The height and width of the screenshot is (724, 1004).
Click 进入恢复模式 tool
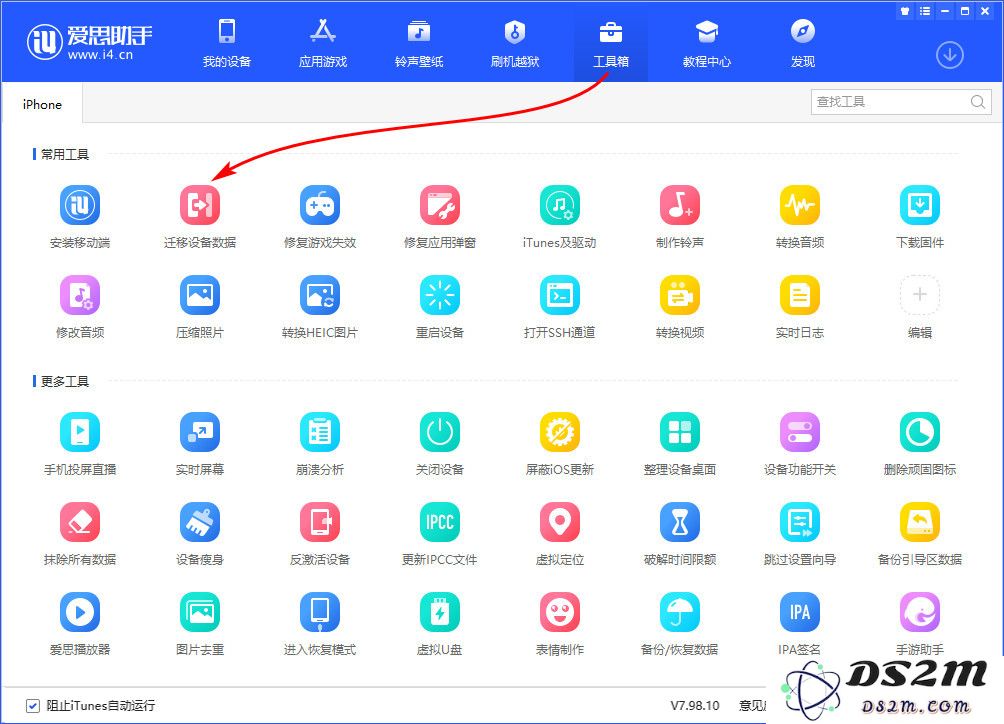[320, 612]
